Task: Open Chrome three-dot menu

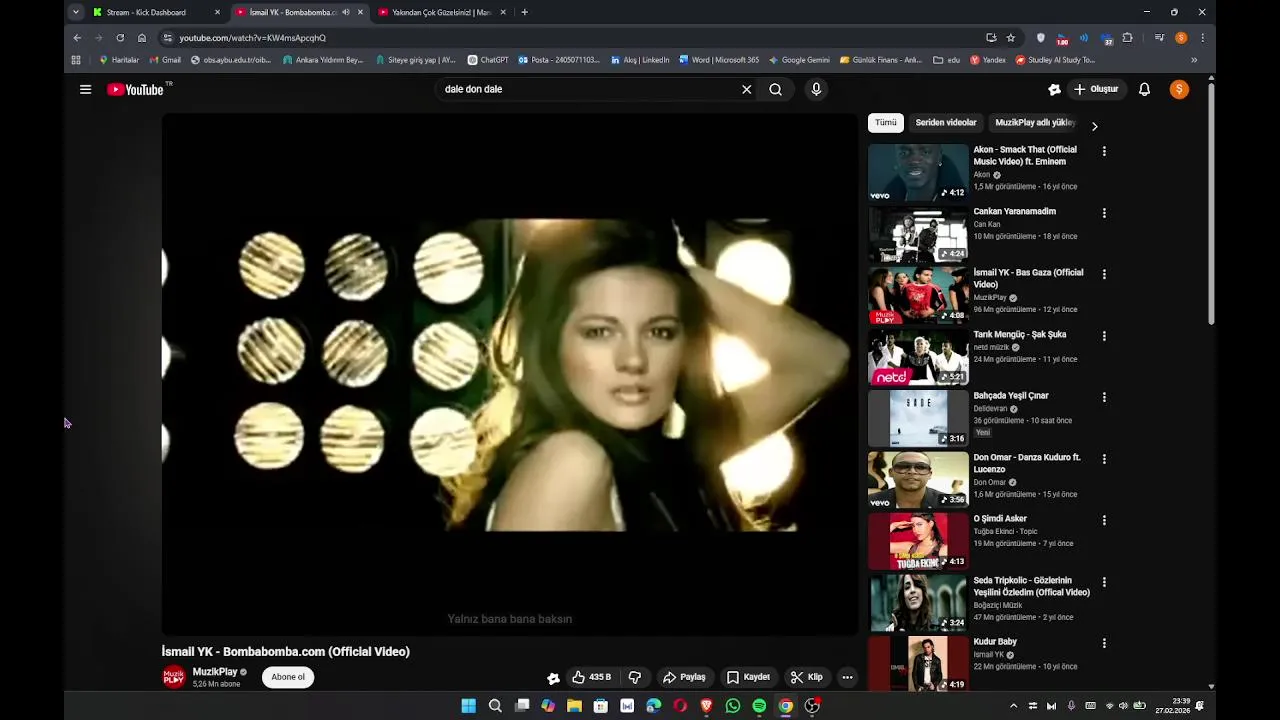Action: (1202, 38)
